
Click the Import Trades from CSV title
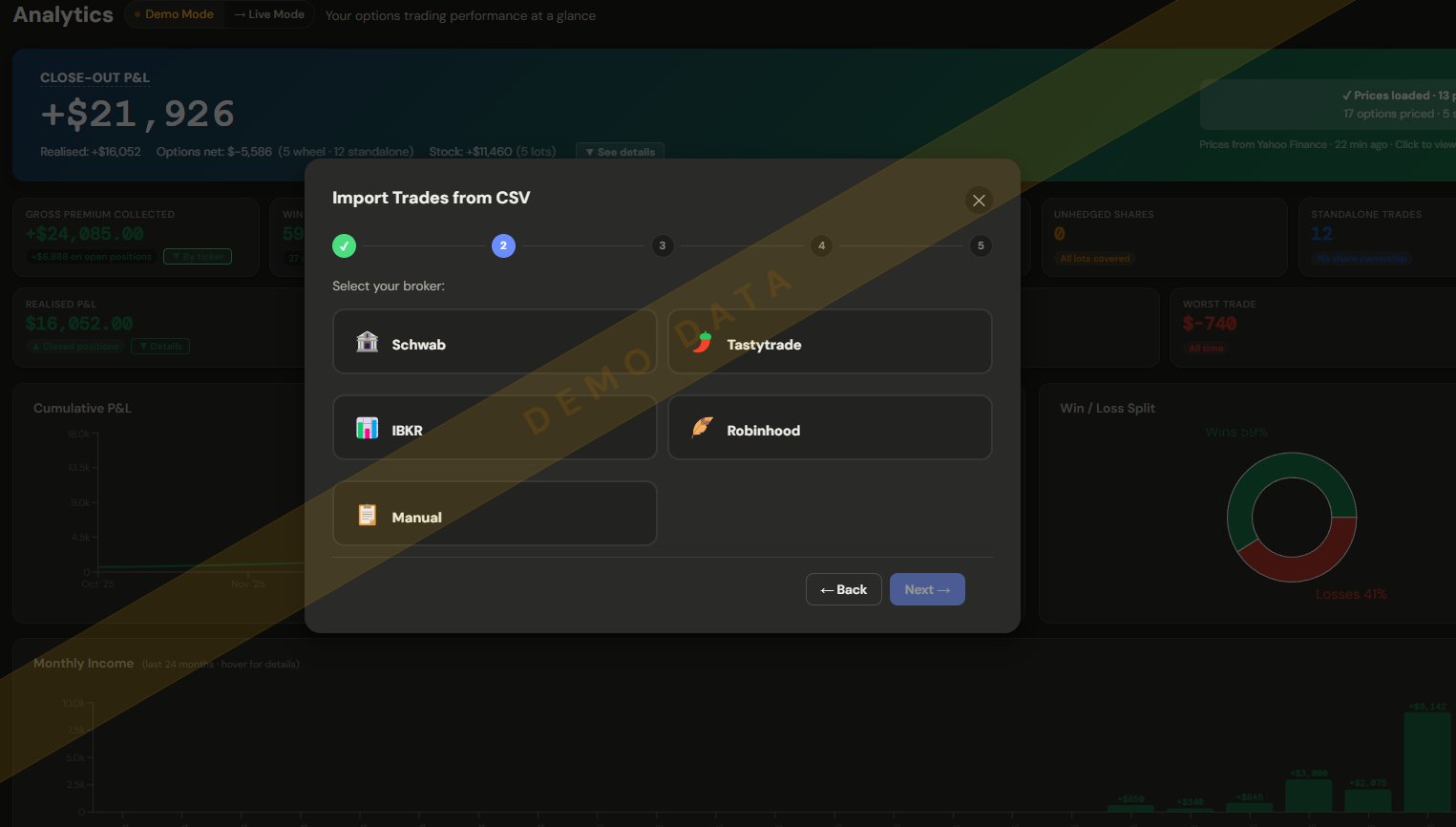(431, 198)
